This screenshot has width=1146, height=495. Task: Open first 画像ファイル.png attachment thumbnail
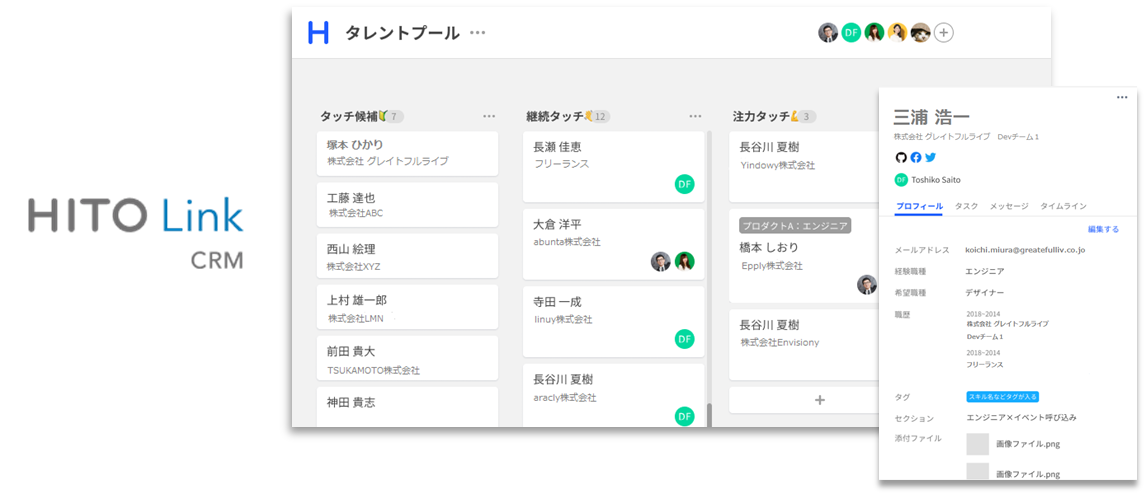pyautogui.click(x=978, y=444)
